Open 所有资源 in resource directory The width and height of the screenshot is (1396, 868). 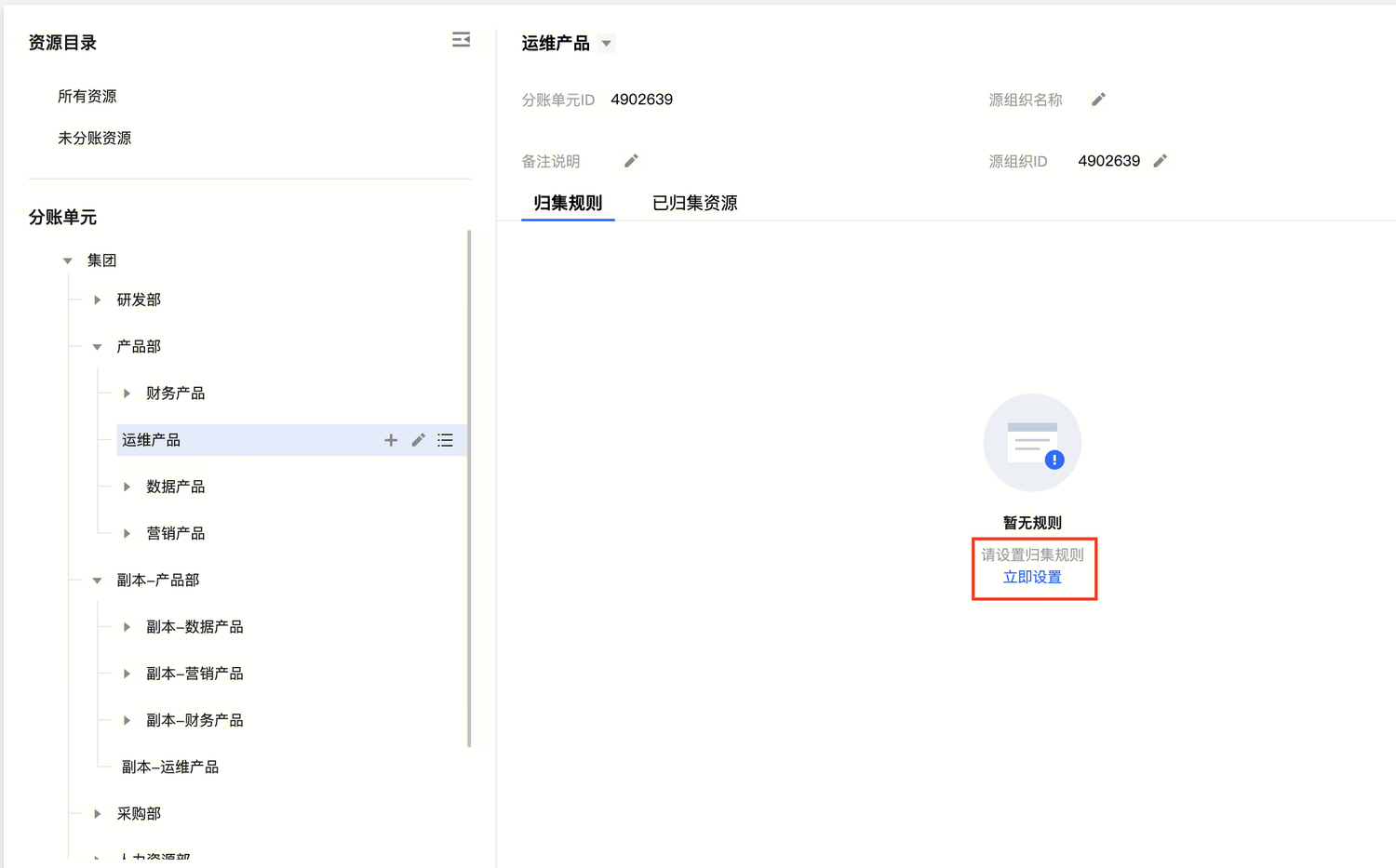click(87, 97)
